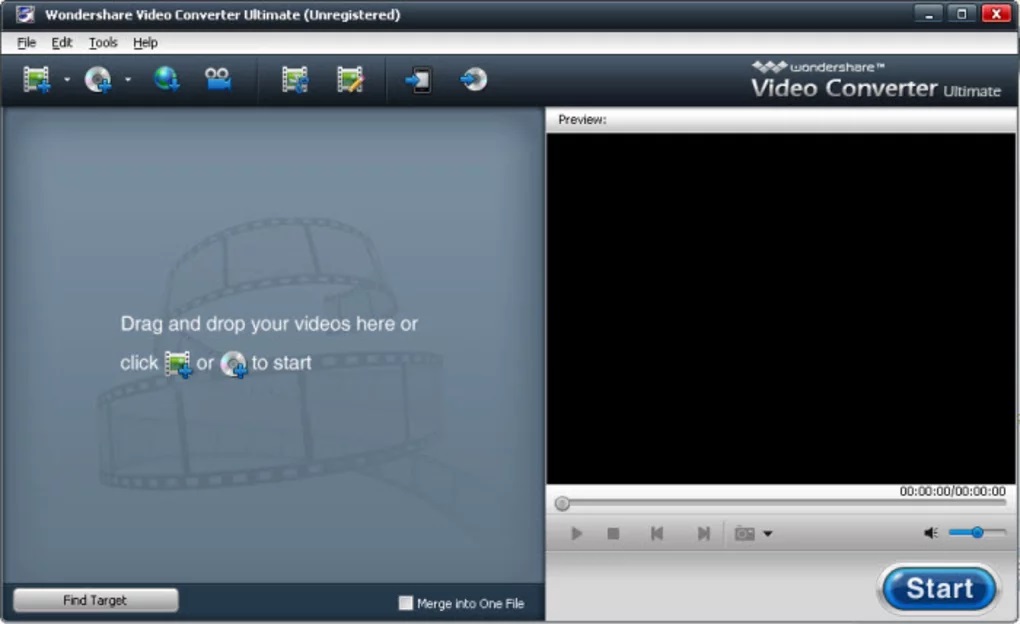Click the transfer to phone device icon

[418, 80]
